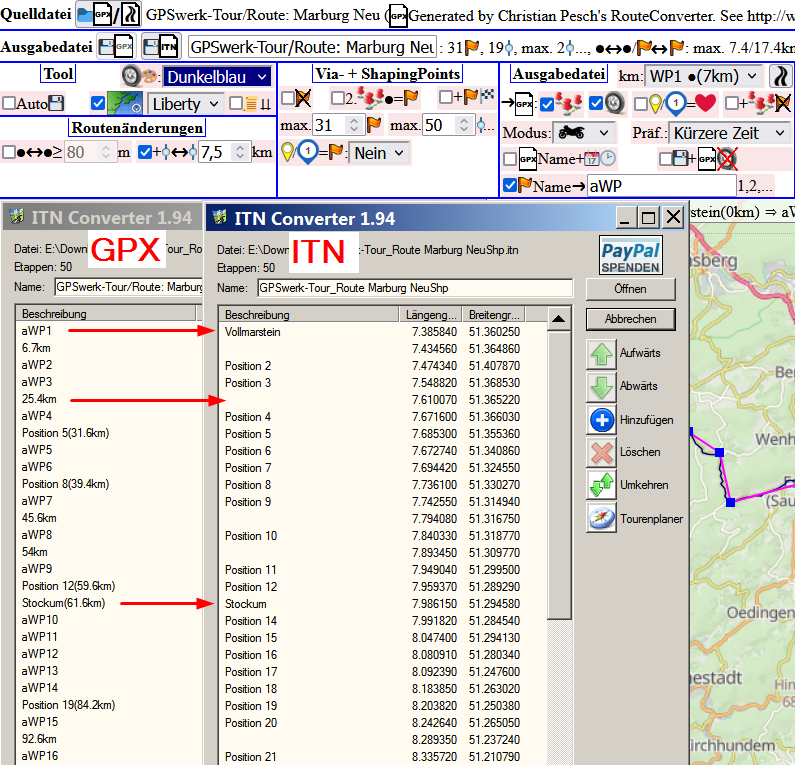Enable the Auto save checkbox
Screen dimensions: 795x765
coord(9,103)
